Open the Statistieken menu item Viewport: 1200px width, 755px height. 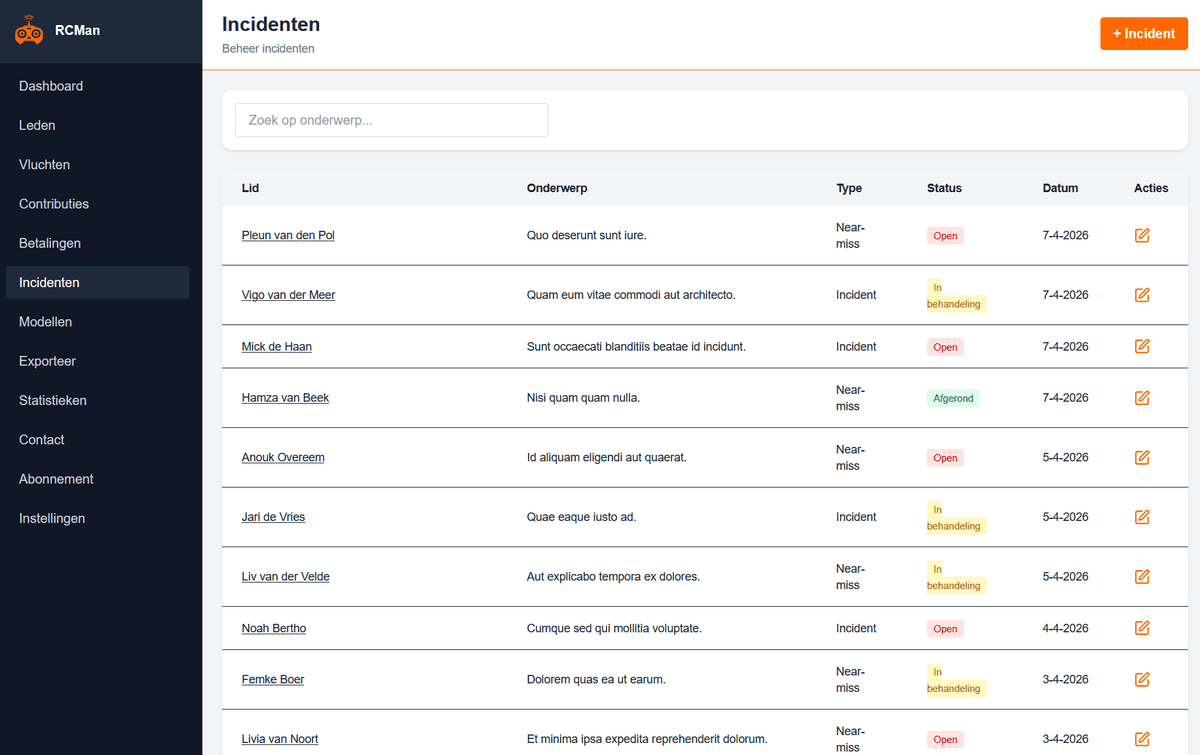pyautogui.click(x=52, y=400)
